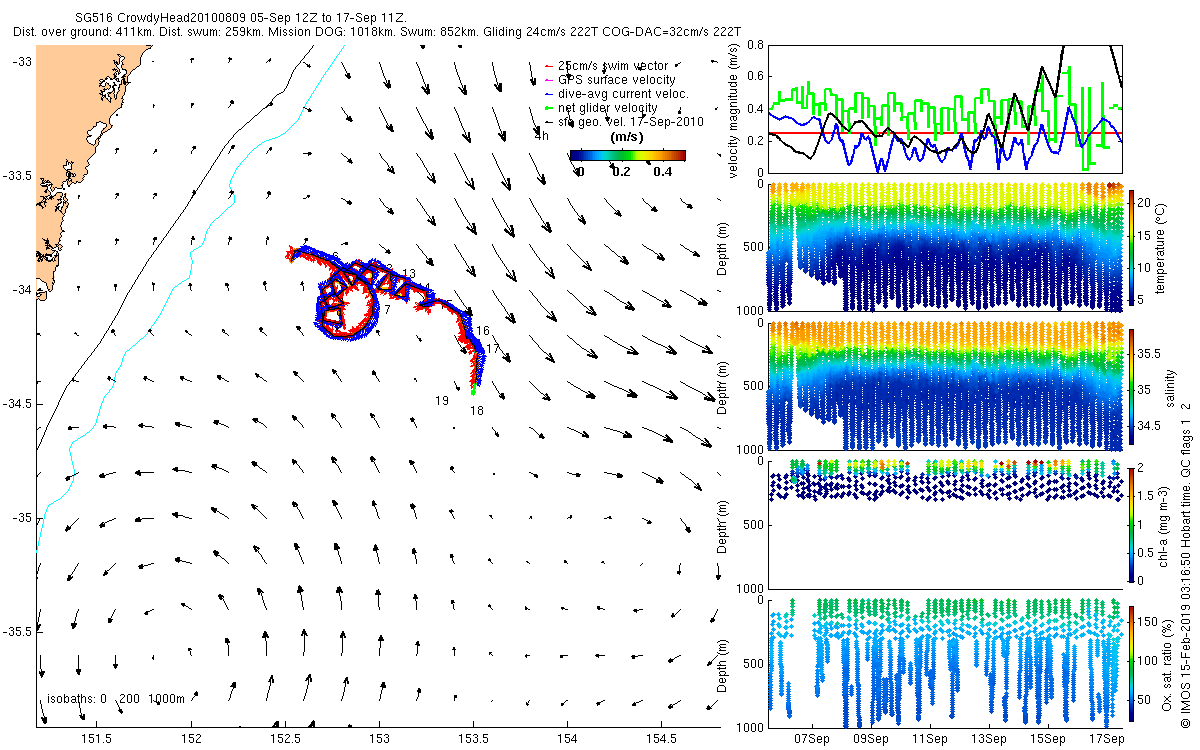The height and width of the screenshot is (750, 1200).
Task: Click day marker 19 near the track end
Action: pos(441,401)
